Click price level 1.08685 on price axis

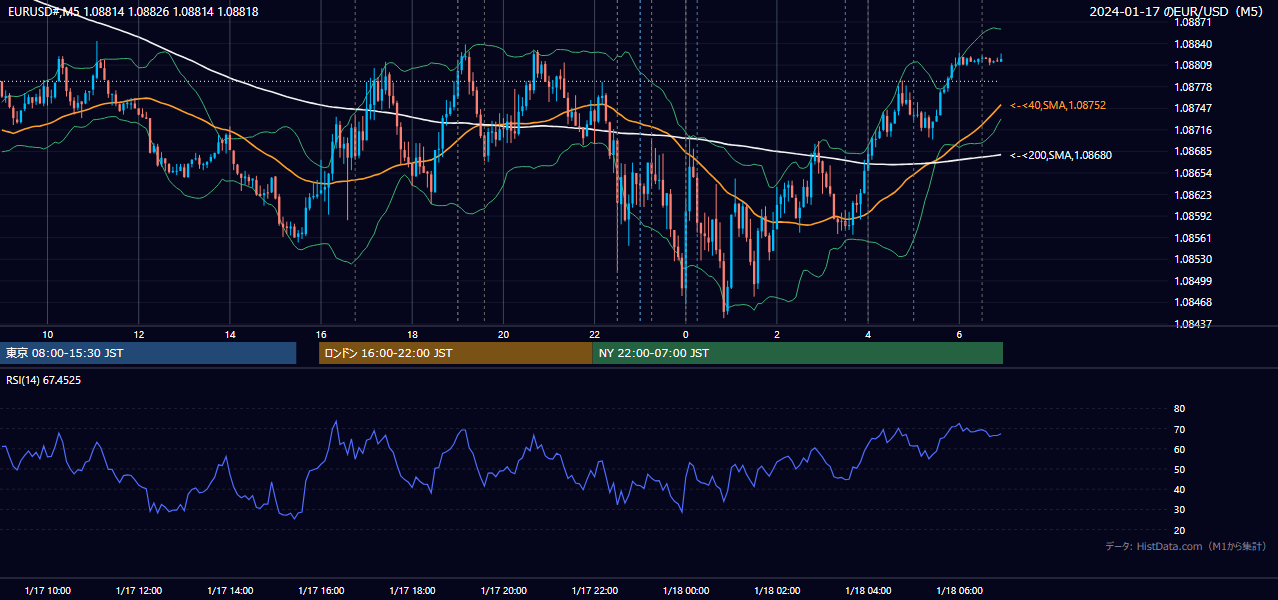[x=1194, y=152]
